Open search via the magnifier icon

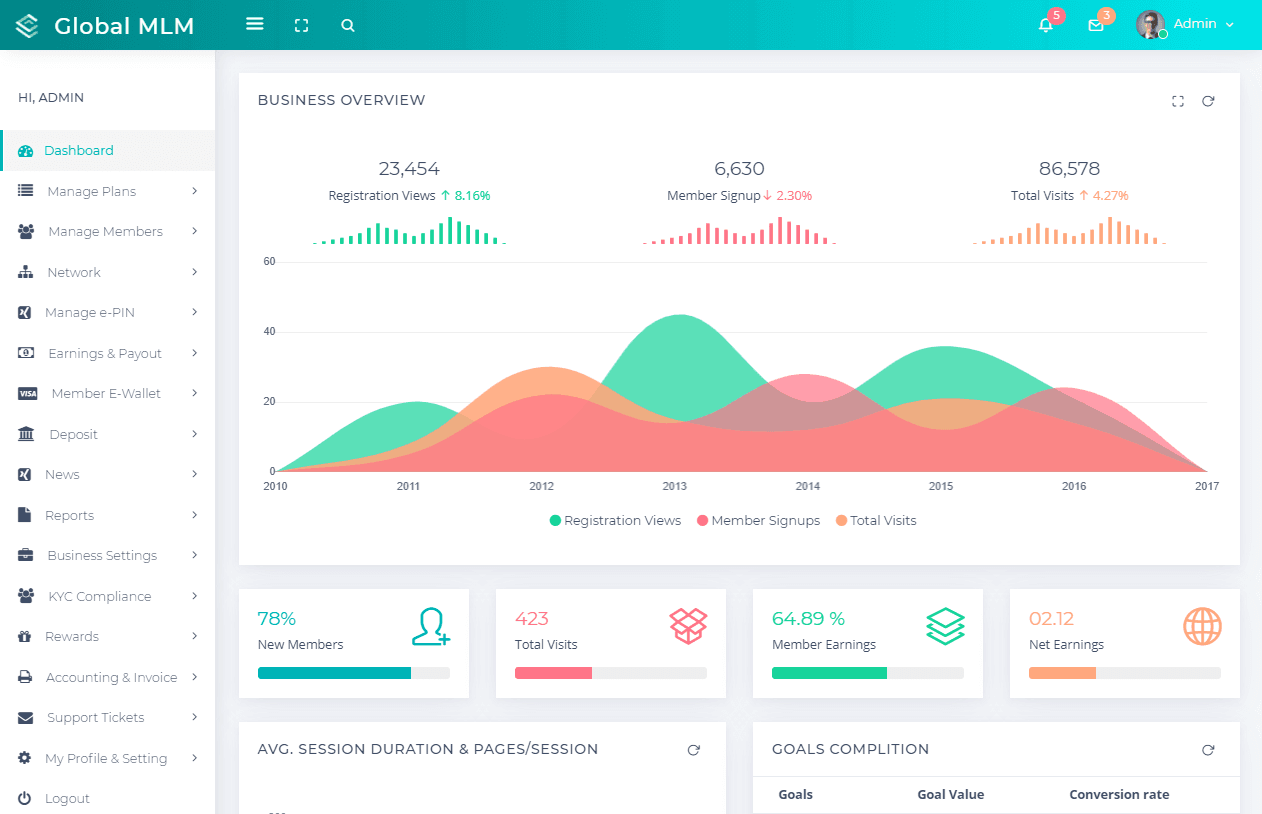pos(348,25)
